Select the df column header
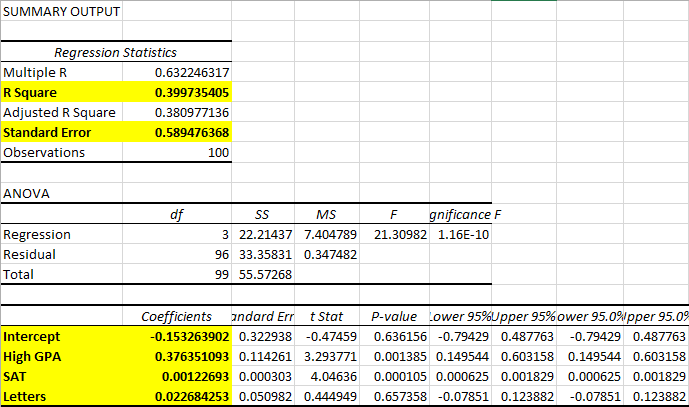 pyautogui.click(x=177, y=214)
